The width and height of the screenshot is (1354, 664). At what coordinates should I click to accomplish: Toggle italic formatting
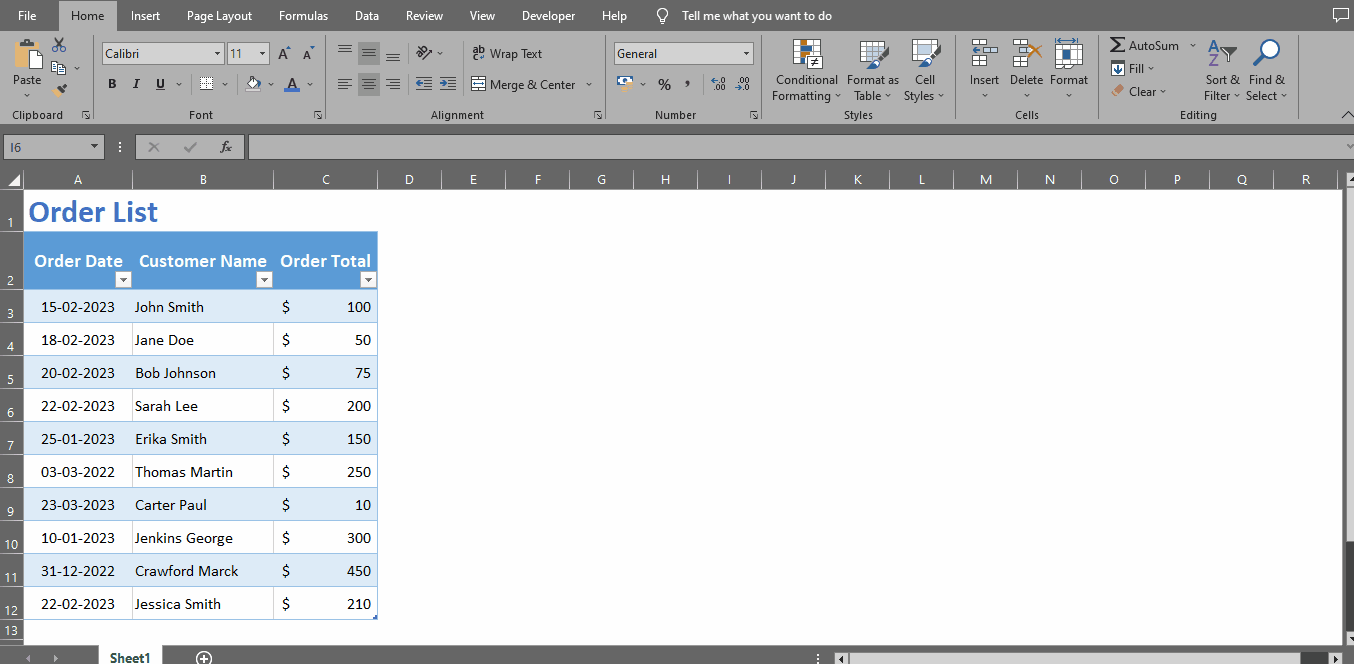coord(136,83)
